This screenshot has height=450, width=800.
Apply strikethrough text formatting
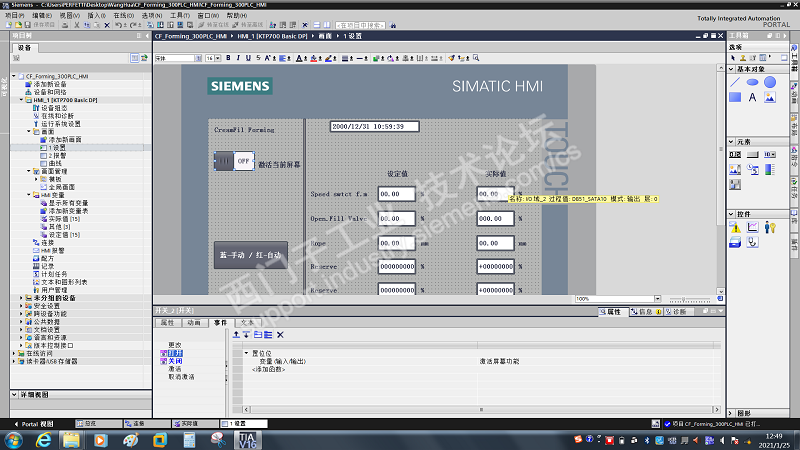(258, 58)
